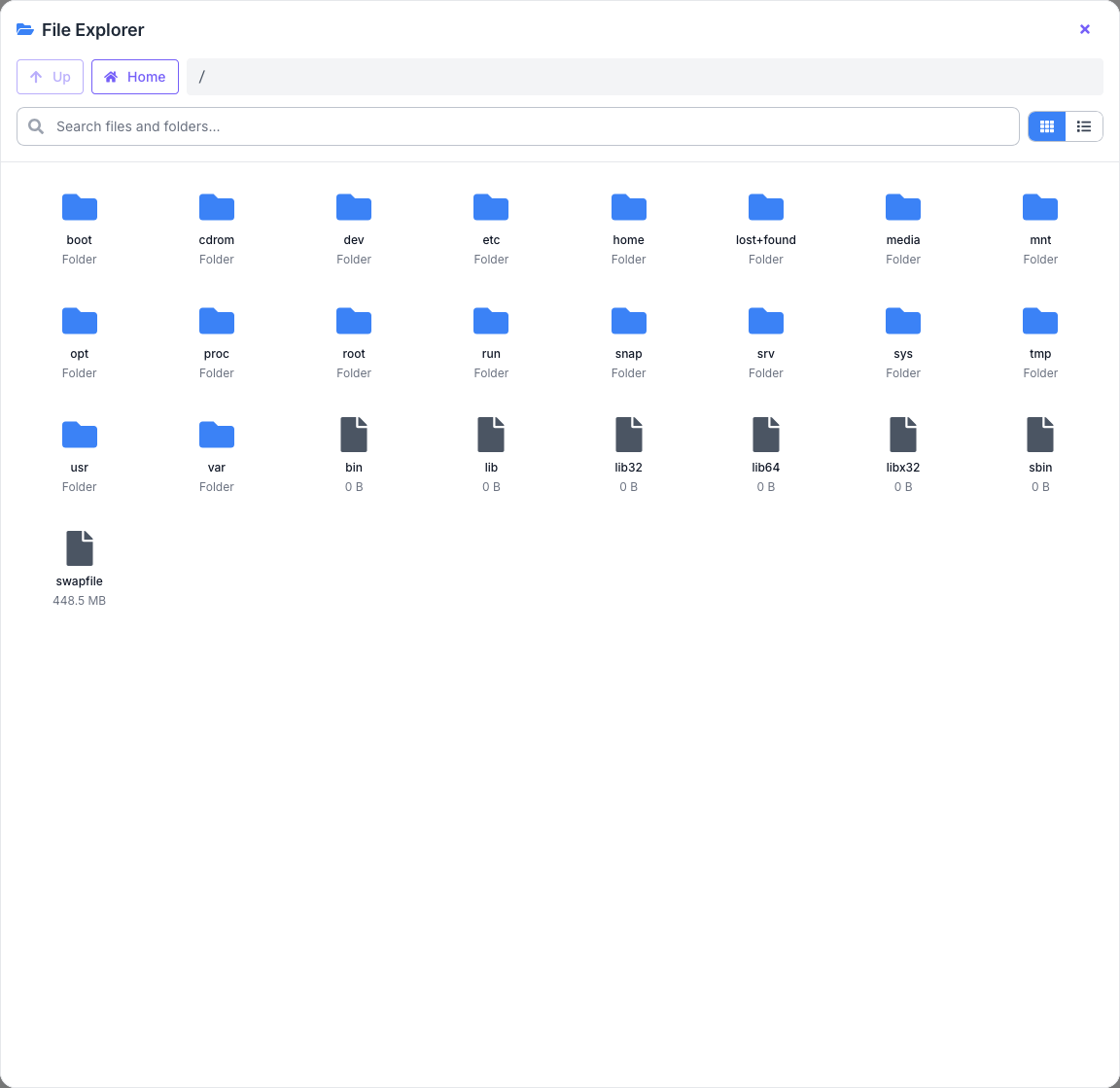The width and height of the screenshot is (1120, 1088).
Task: Open the mnt folder icon
Action: pos(1040,207)
